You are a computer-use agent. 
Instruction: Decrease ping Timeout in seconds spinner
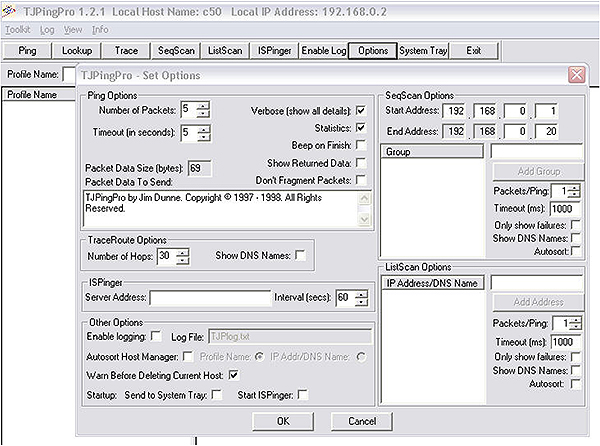[x=204, y=137]
